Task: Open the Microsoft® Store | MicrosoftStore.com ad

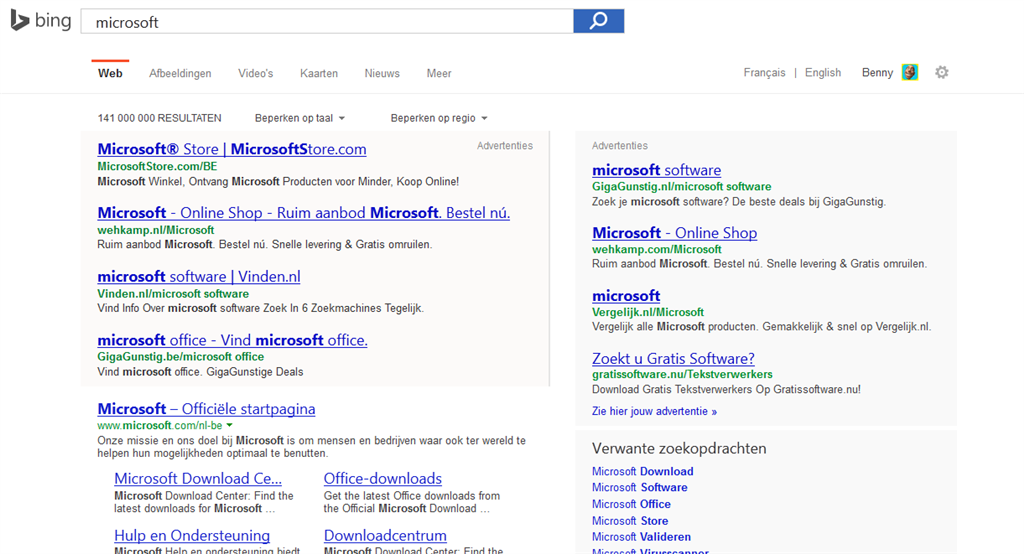Action: coord(232,149)
